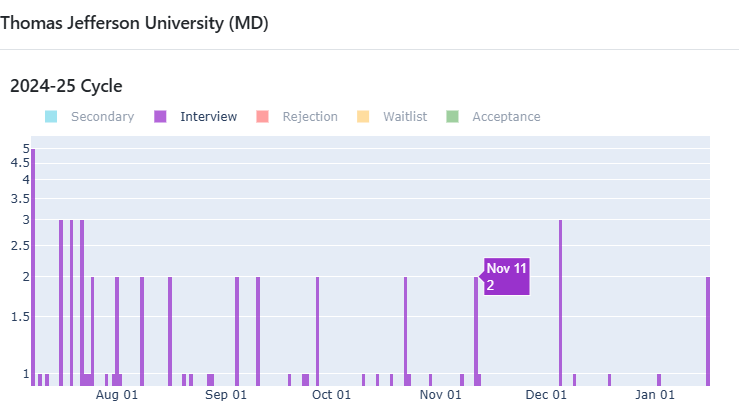Click the Nov 11 bar of height 2
This screenshot has width=739, height=403.
[476, 331]
